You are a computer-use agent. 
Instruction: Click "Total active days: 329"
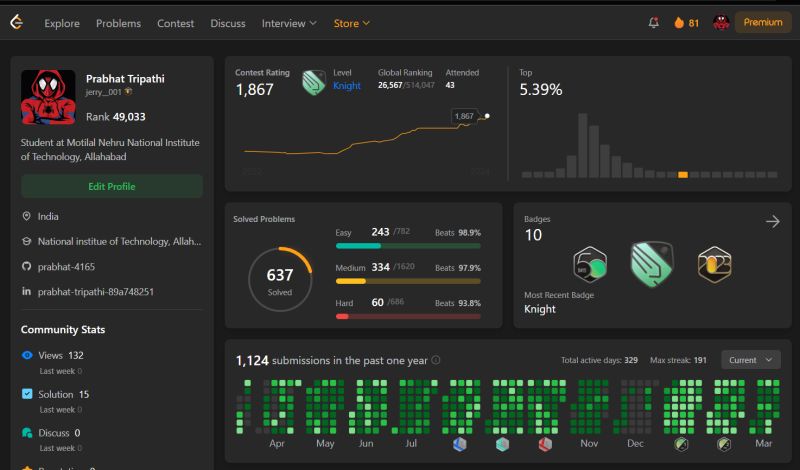pyautogui.click(x=599, y=360)
